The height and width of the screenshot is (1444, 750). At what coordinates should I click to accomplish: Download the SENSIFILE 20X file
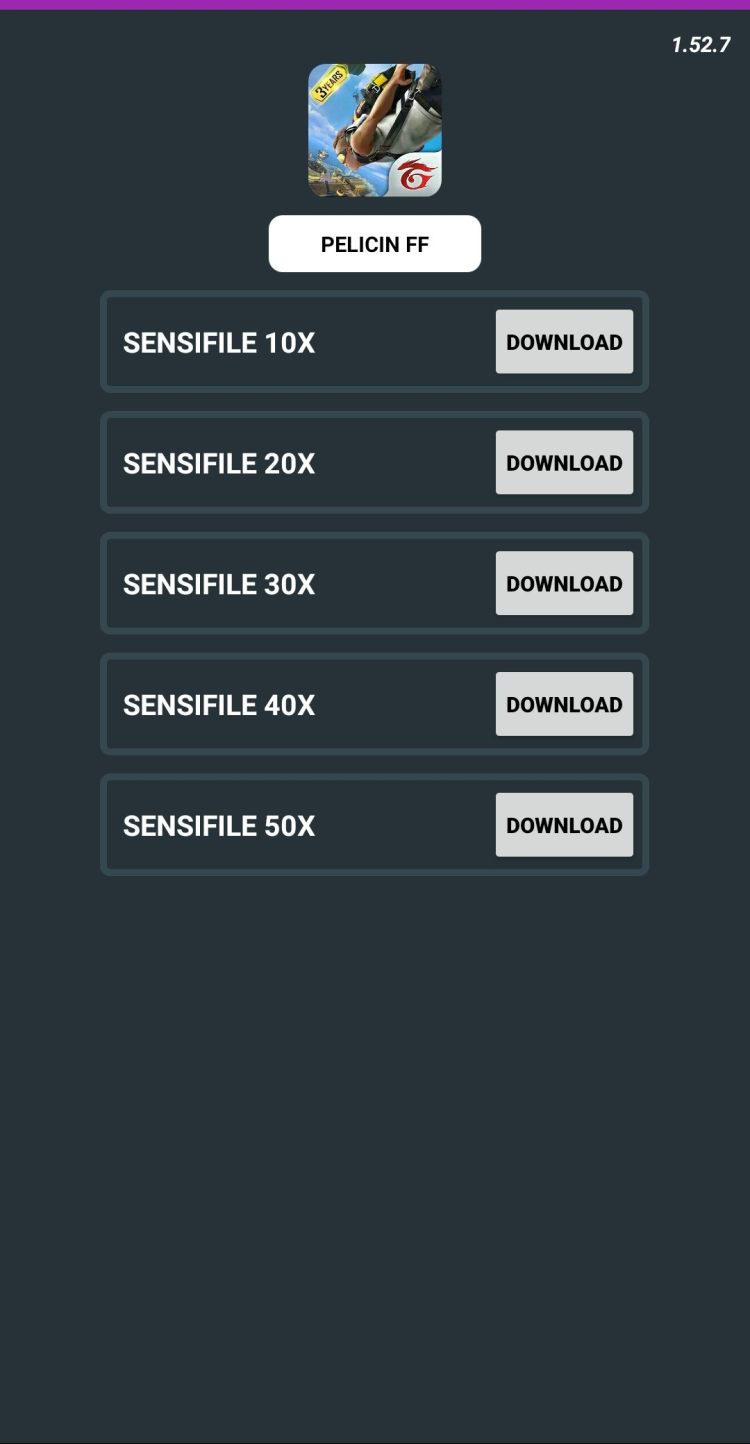point(564,463)
